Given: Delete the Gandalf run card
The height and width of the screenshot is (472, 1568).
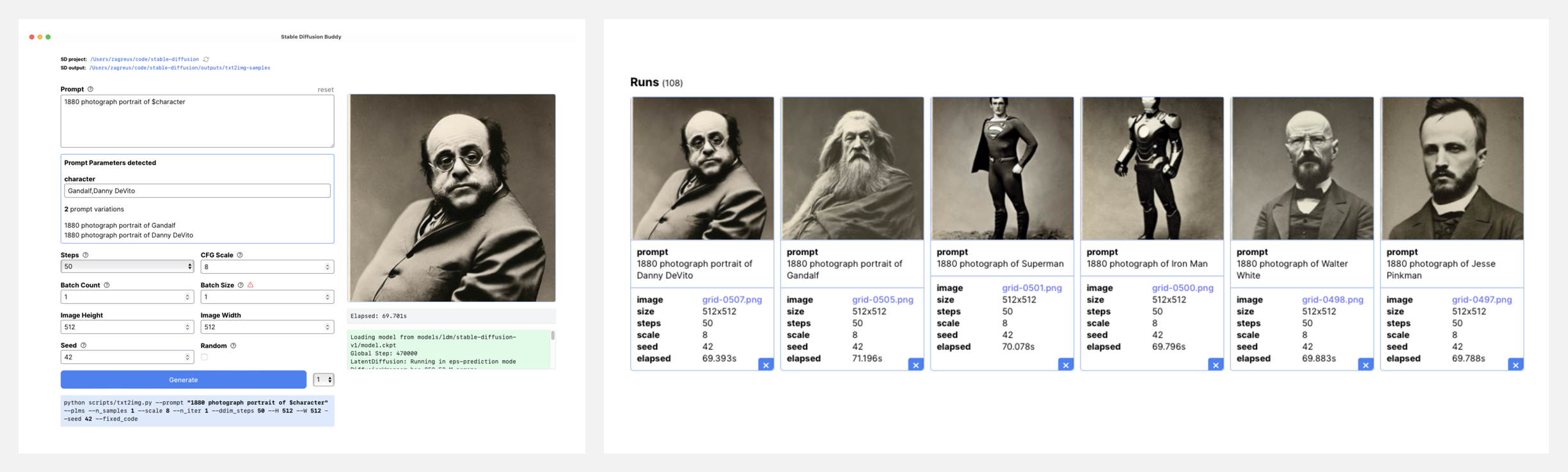Looking at the screenshot, I should [916, 365].
